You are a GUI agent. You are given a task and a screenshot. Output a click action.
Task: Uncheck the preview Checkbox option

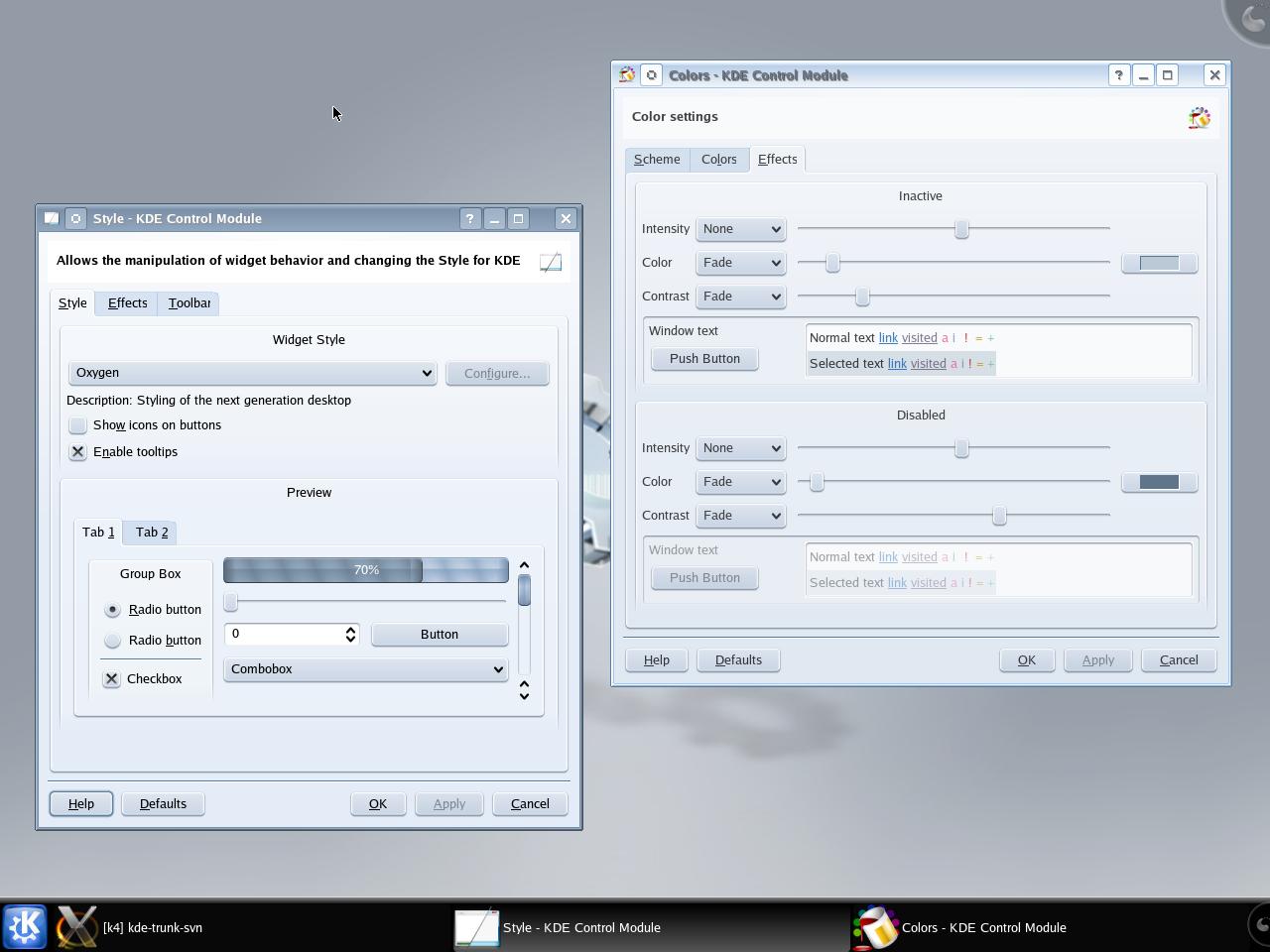111,679
